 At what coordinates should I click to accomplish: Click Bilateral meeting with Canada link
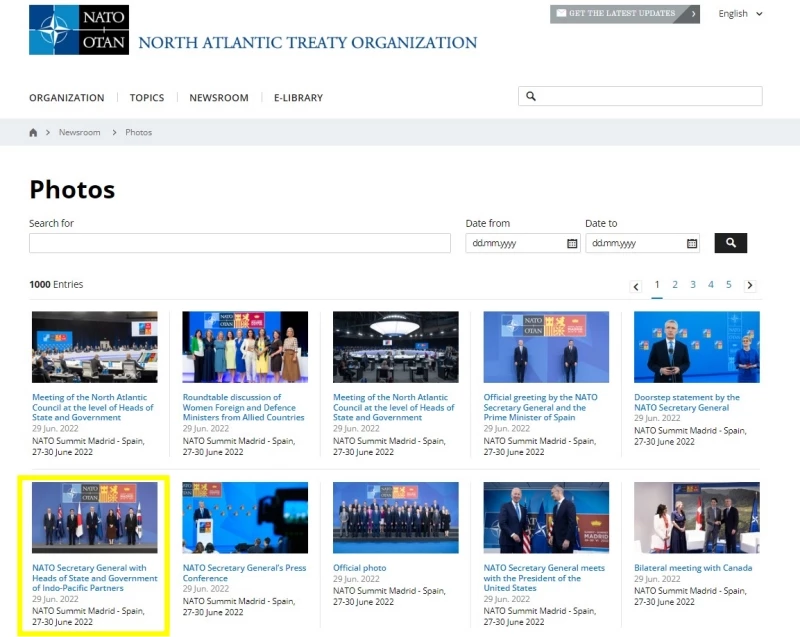click(x=693, y=568)
